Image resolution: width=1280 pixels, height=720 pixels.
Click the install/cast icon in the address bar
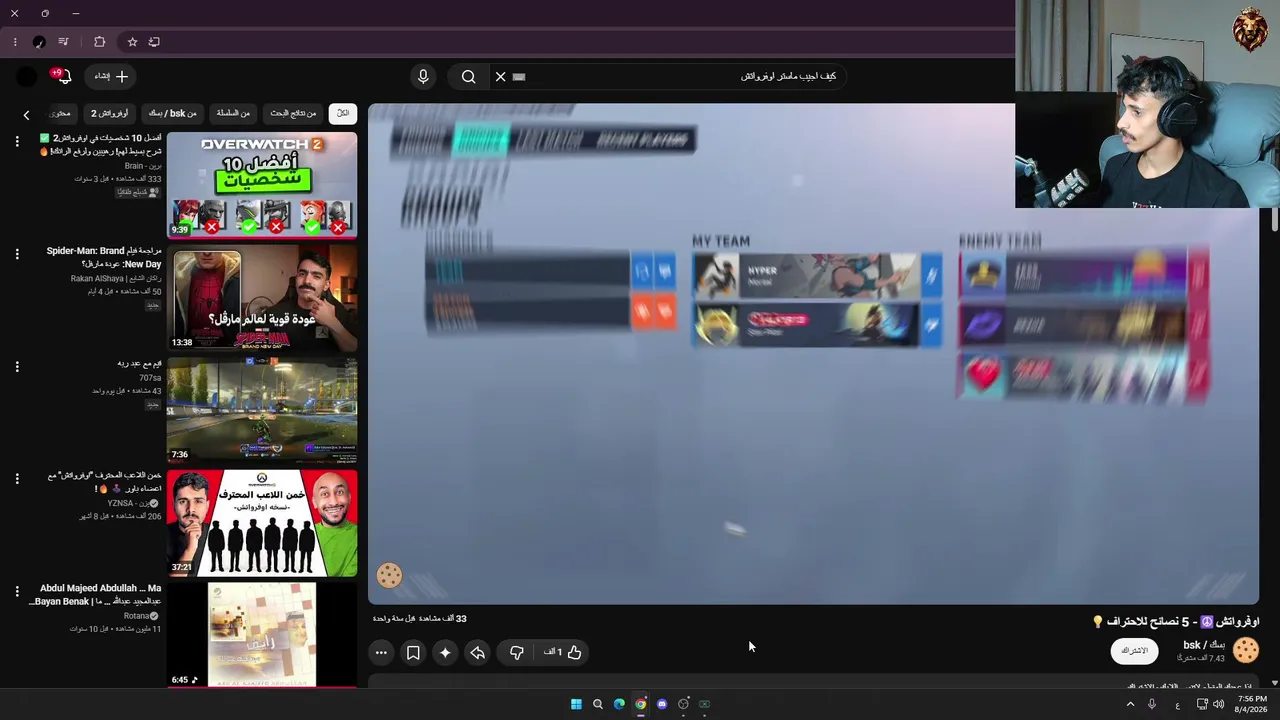(x=154, y=42)
